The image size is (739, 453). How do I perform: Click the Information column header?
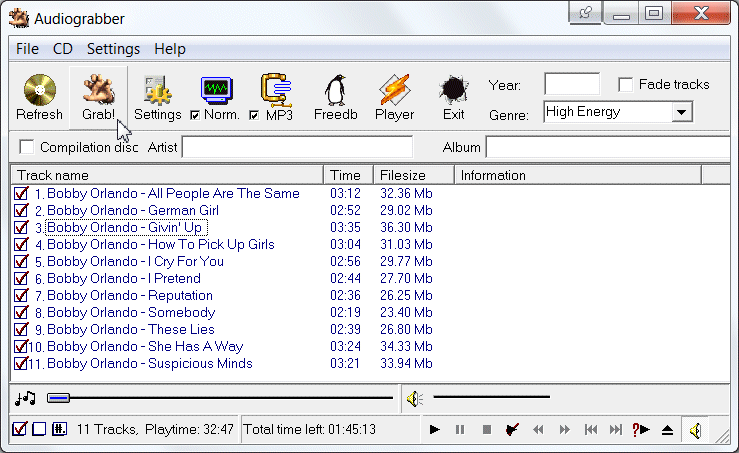click(x=578, y=175)
